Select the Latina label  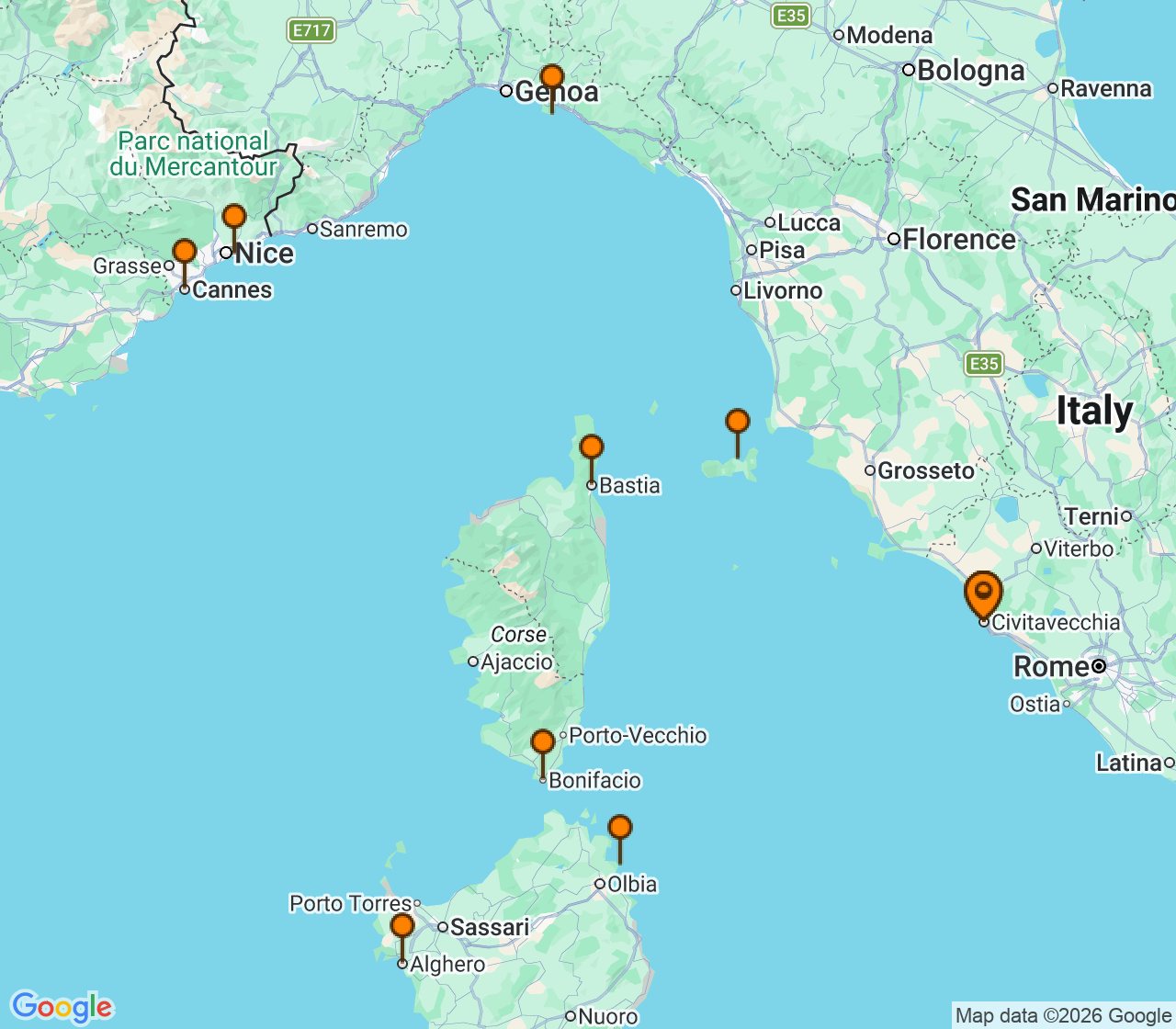click(x=1129, y=763)
